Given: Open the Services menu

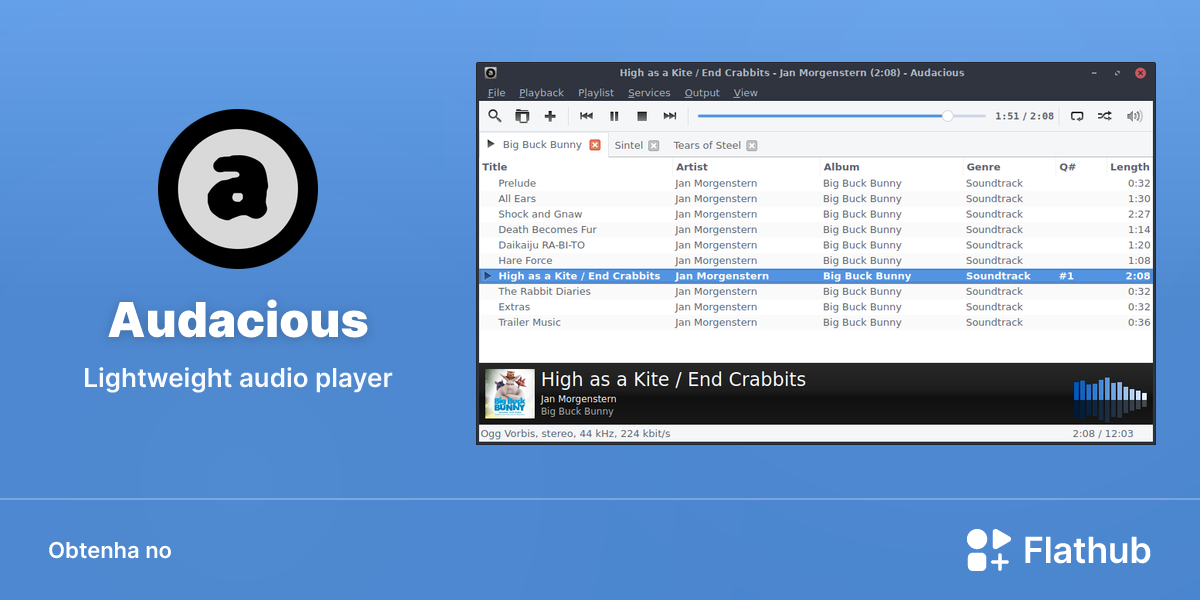Looking at the screenshot, I should 649,93.
